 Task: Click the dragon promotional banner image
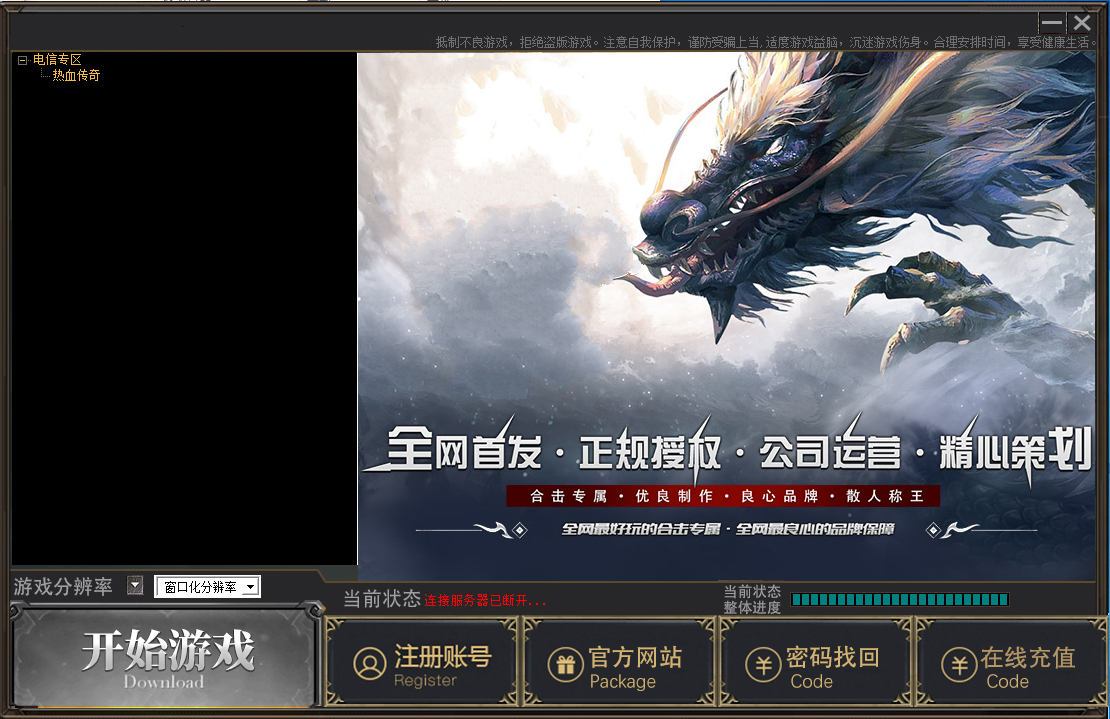(726, 316)
